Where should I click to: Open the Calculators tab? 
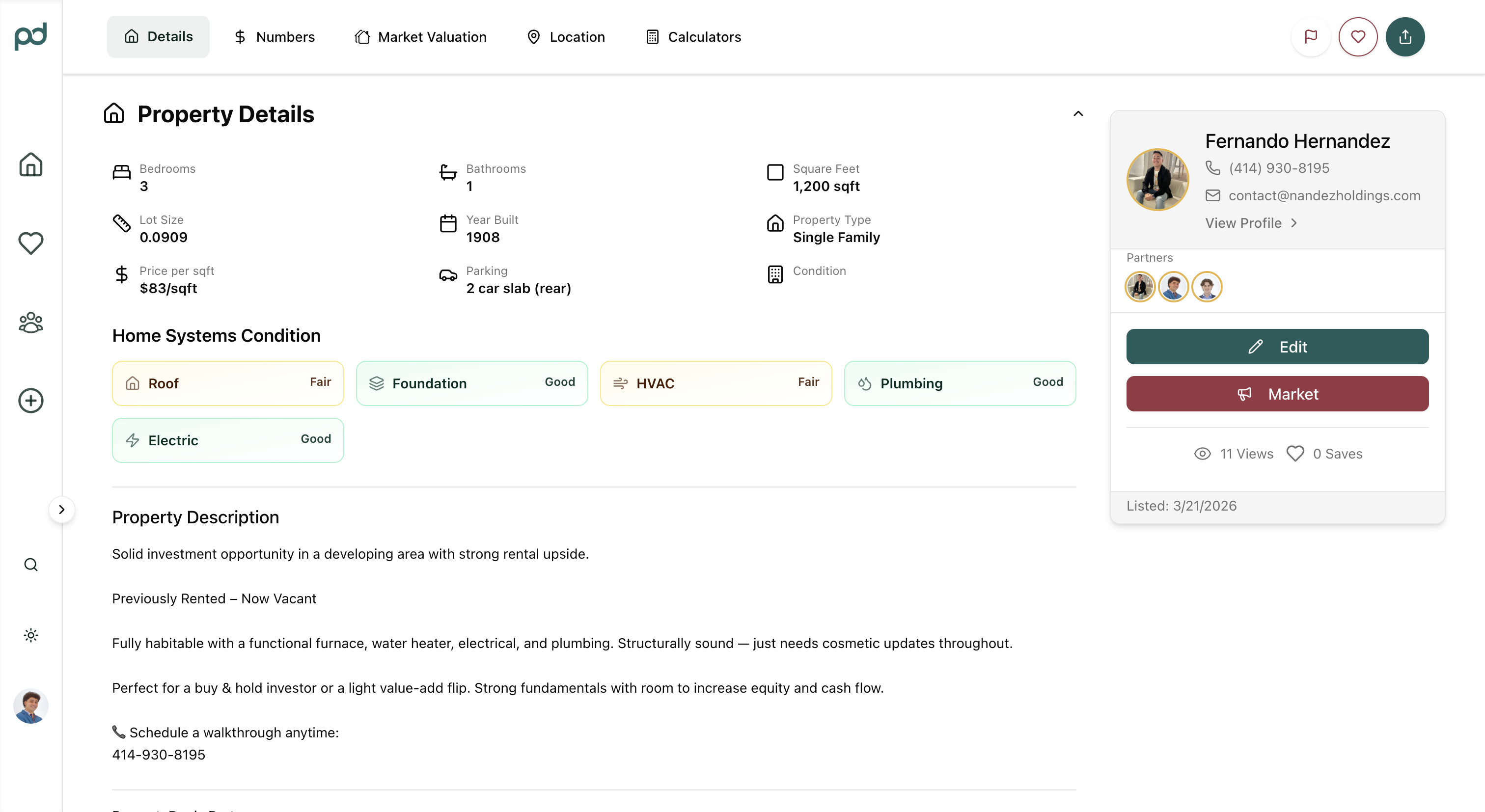(693, 37)
